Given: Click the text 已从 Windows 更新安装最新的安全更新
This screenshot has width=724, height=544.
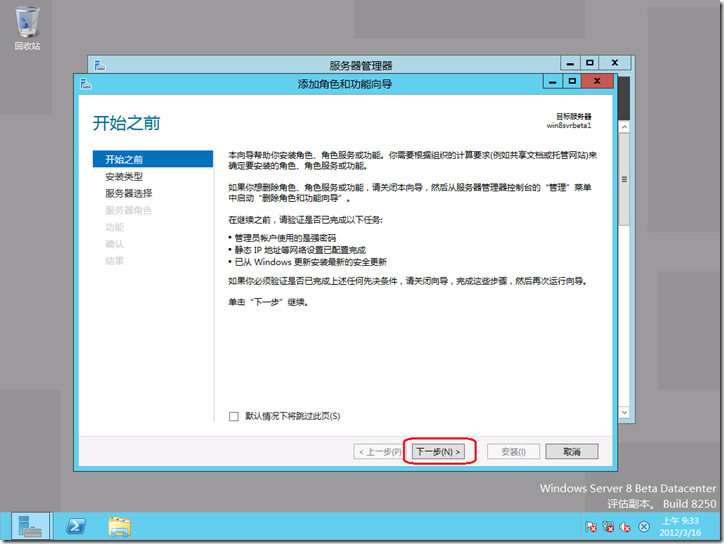Looking at the screenshot, I should pyautogui.click(x=311, y=262).
